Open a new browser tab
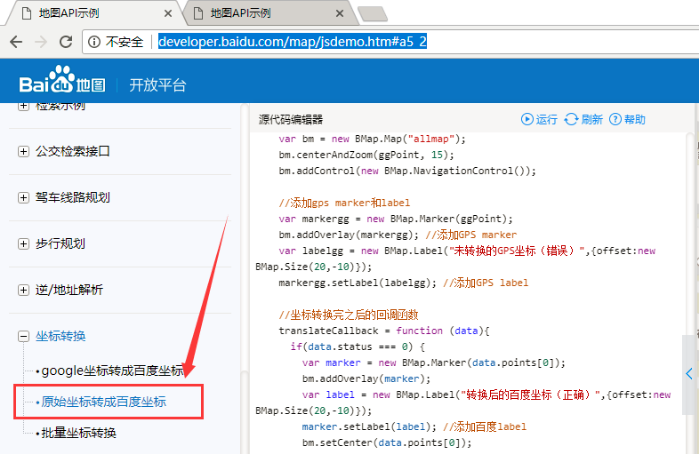 click(372, 13)
